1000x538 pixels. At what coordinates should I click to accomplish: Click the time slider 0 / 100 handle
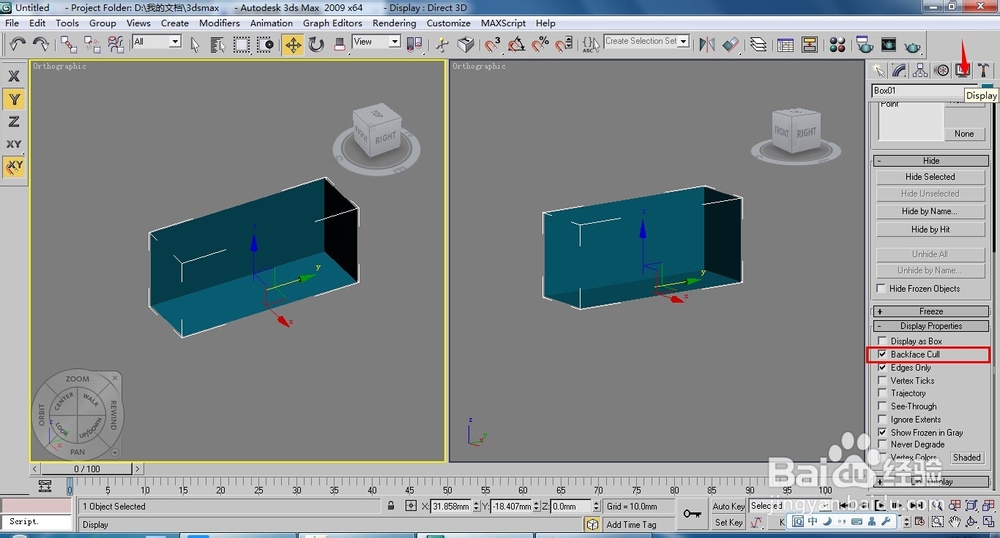coord(87,469)
